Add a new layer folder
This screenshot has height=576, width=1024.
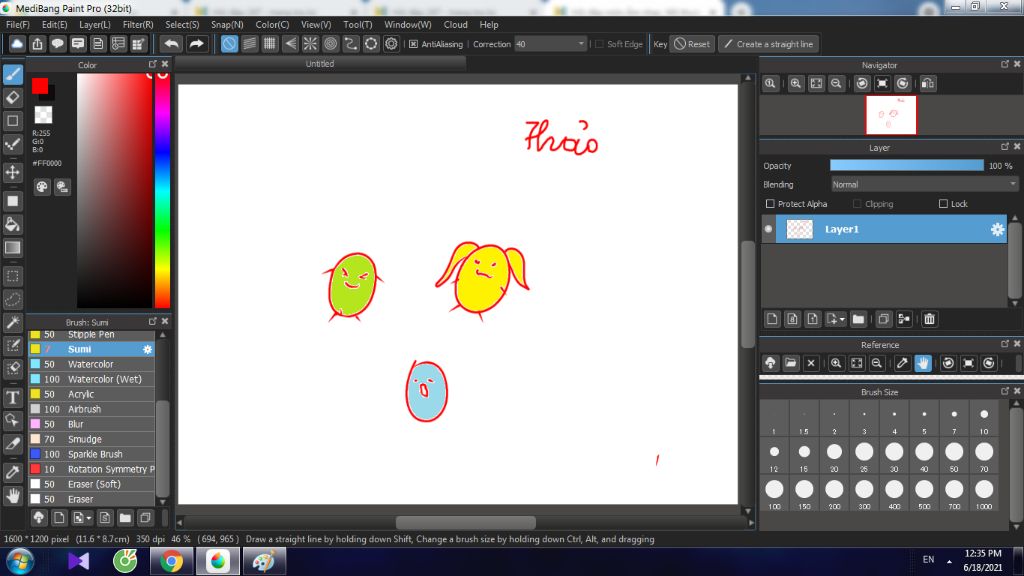tap(858, 319)
